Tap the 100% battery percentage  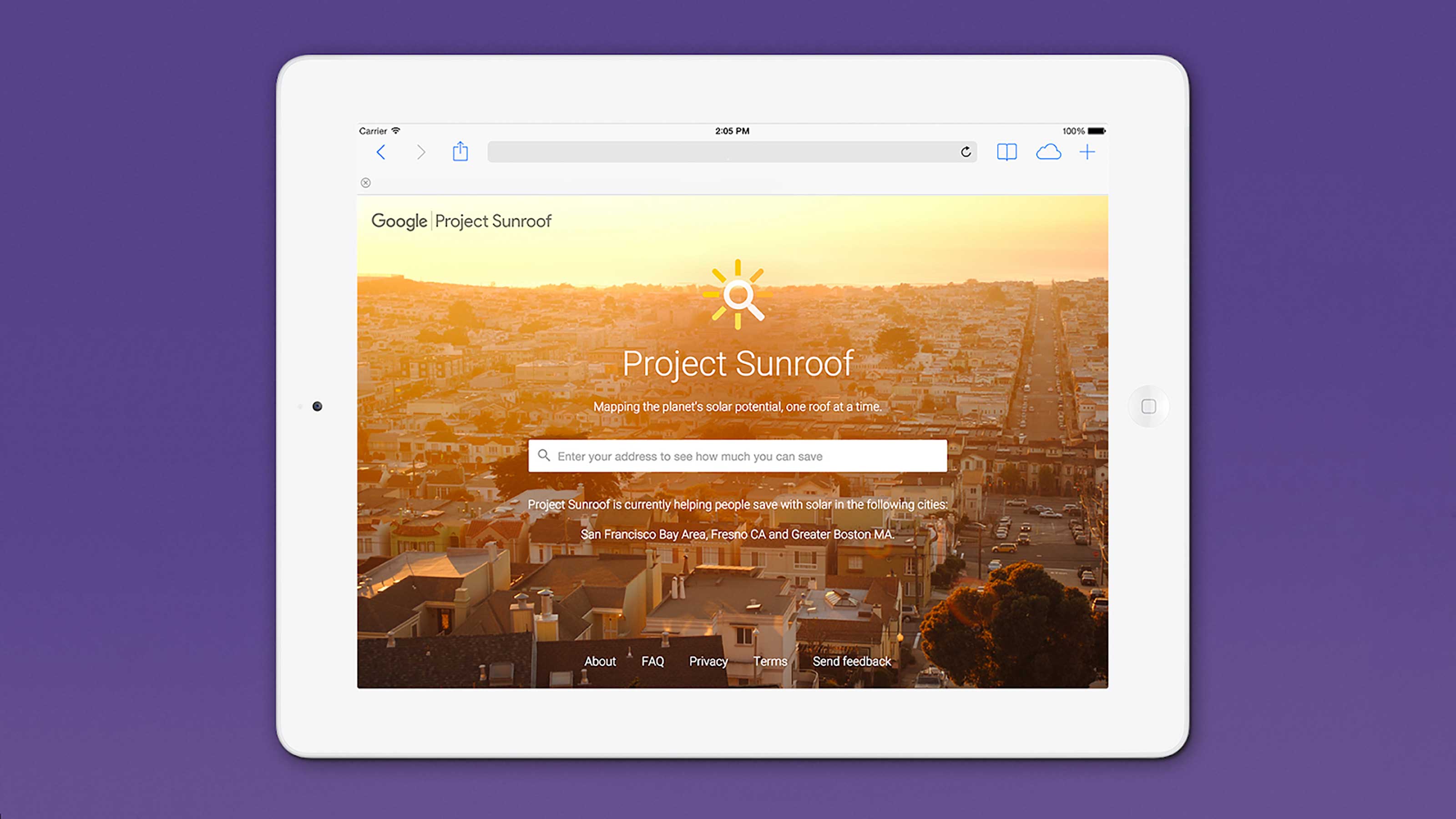click(1073, 131)
